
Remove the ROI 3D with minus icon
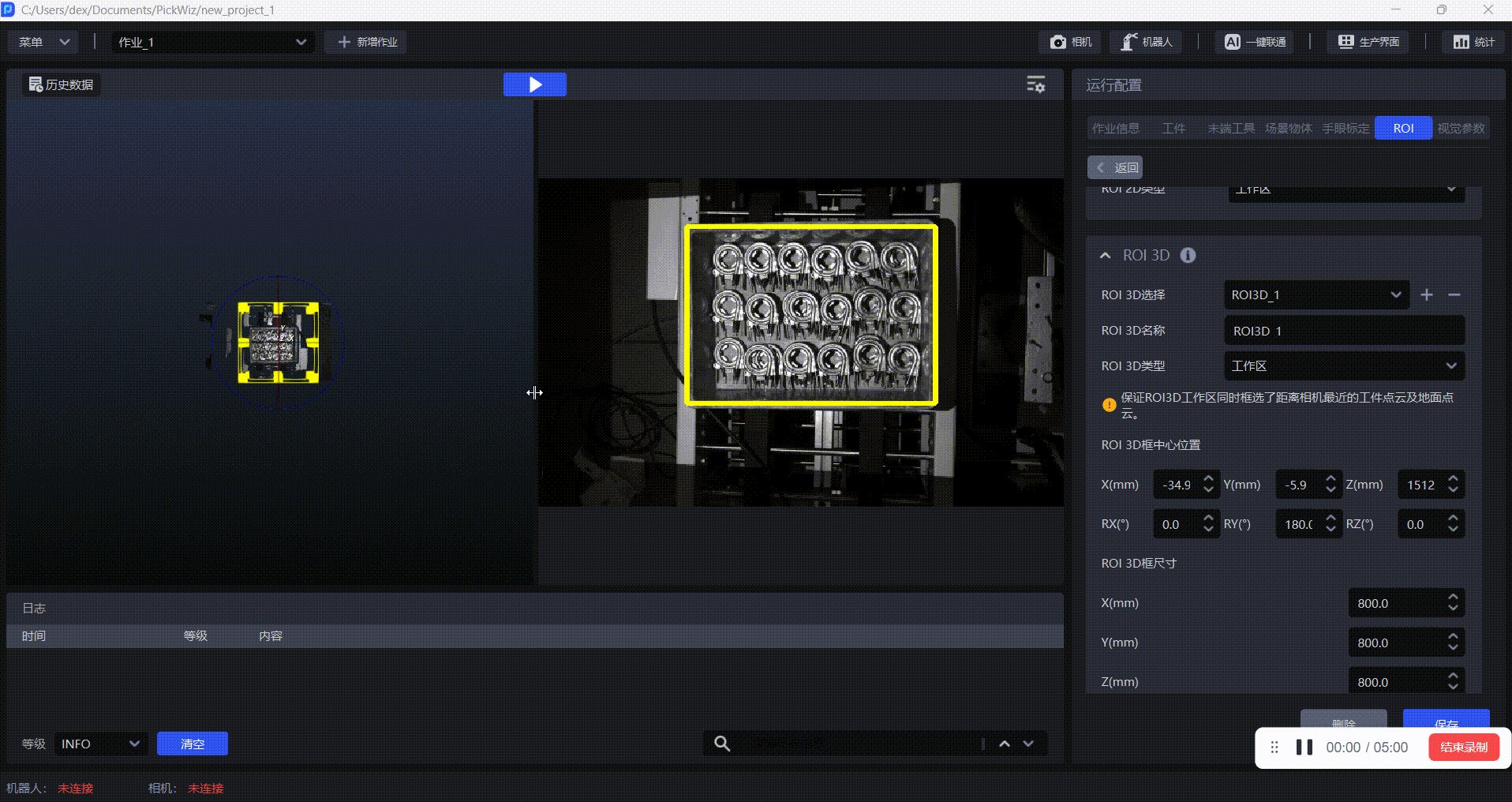1454,294
